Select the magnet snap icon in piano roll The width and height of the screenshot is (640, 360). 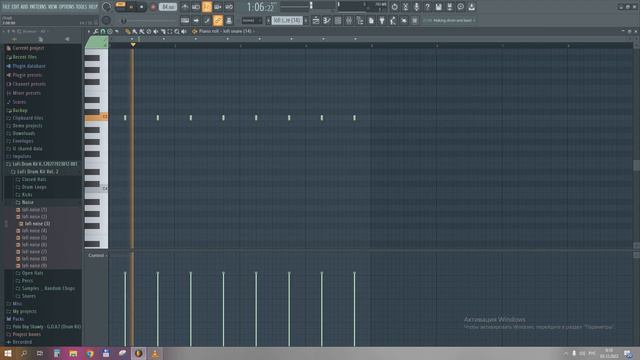(103, 31)
